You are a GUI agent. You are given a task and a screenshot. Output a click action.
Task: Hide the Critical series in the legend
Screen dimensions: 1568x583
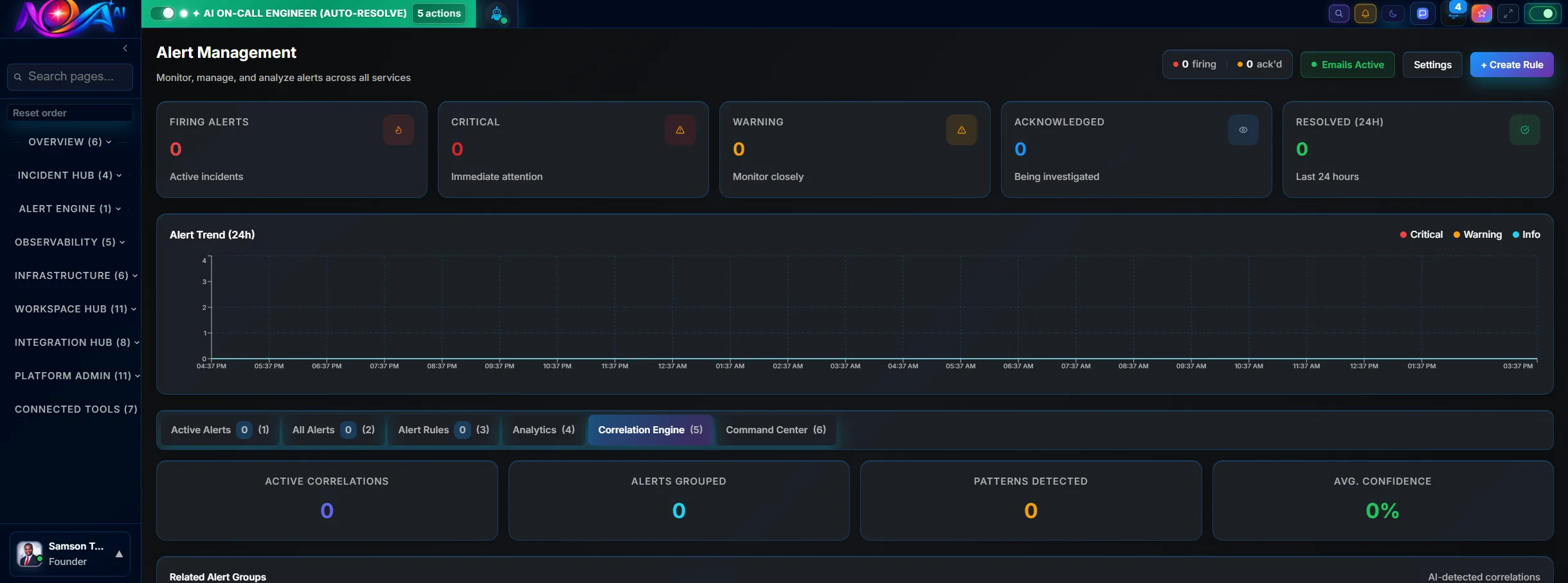1420,235
